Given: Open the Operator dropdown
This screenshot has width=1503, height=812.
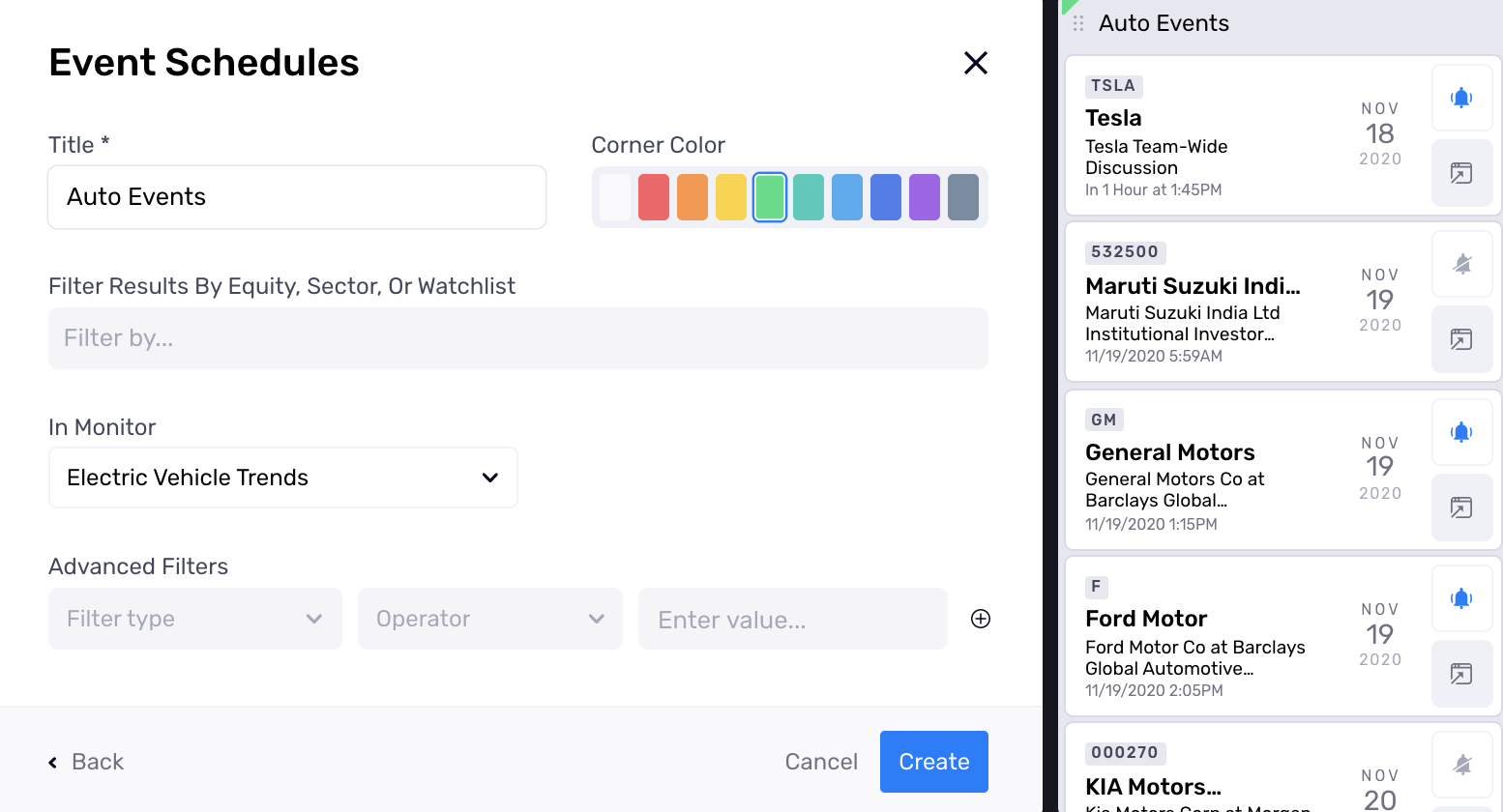Looking at the screenshot, I should [490, 619].
